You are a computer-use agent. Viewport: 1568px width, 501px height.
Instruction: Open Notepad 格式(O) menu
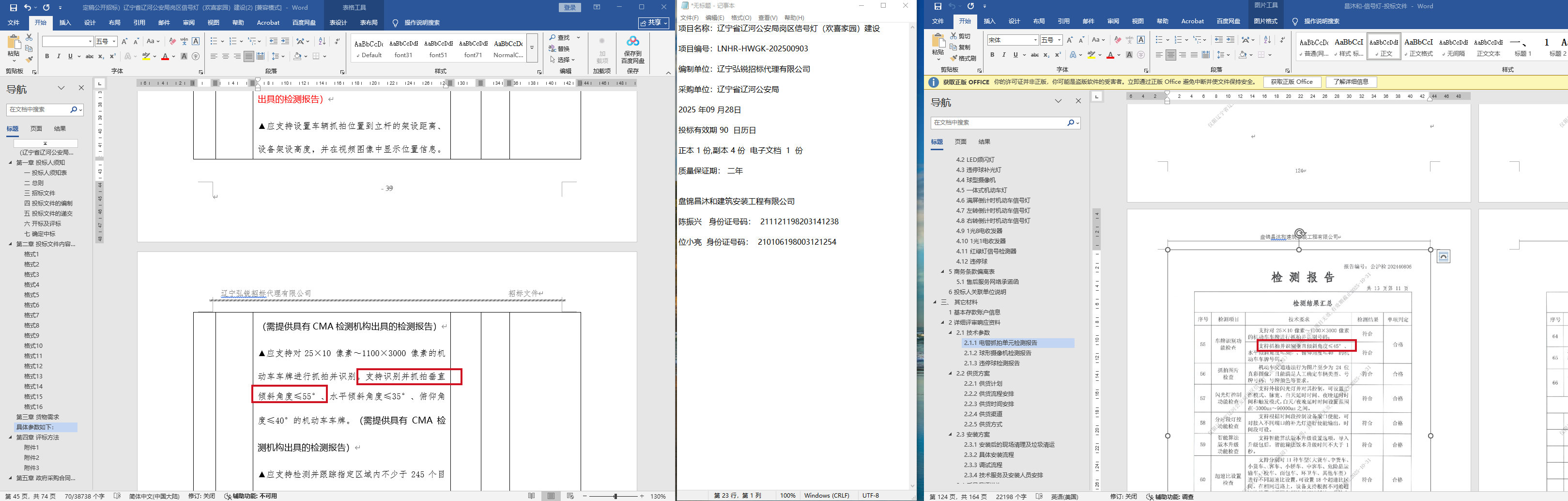741,17
